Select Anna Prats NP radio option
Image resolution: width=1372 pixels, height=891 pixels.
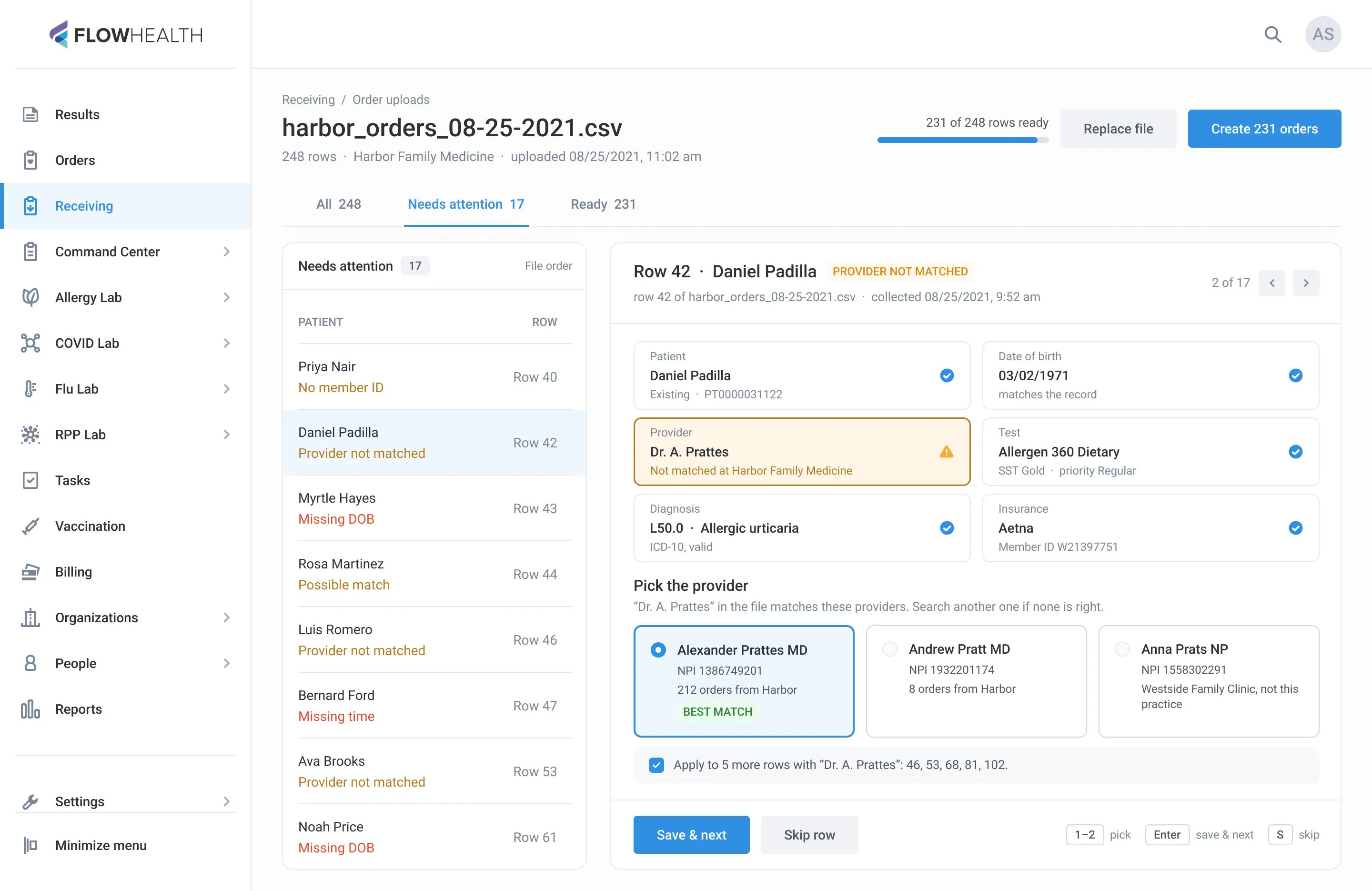[x=1122, y=649]
